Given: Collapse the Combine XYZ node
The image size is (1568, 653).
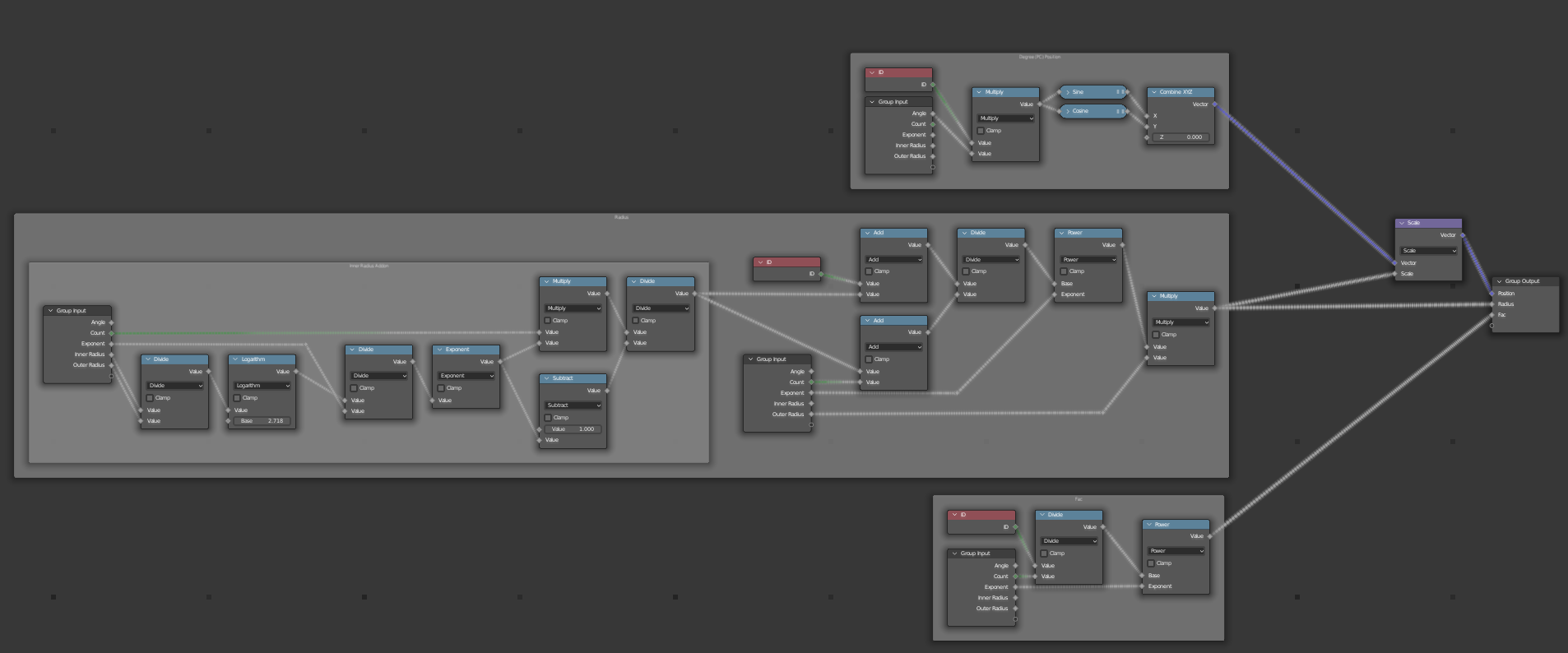Looking at the screenshot, I should (1153, 92).
